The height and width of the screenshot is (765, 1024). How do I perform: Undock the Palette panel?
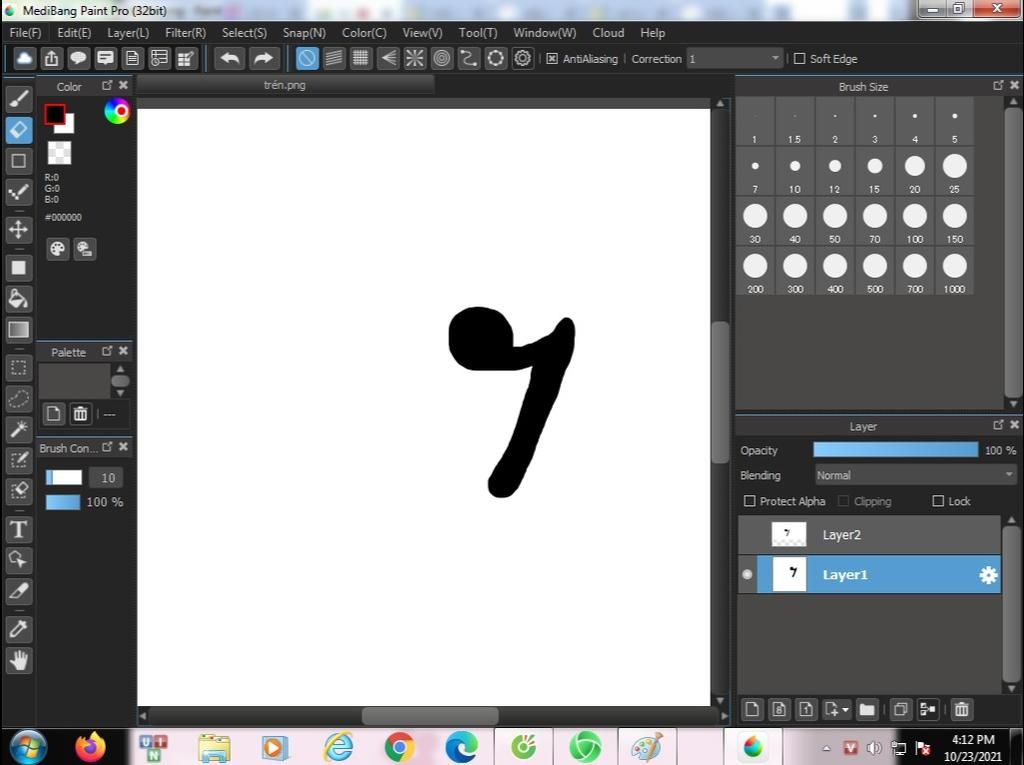pos(107,351)
